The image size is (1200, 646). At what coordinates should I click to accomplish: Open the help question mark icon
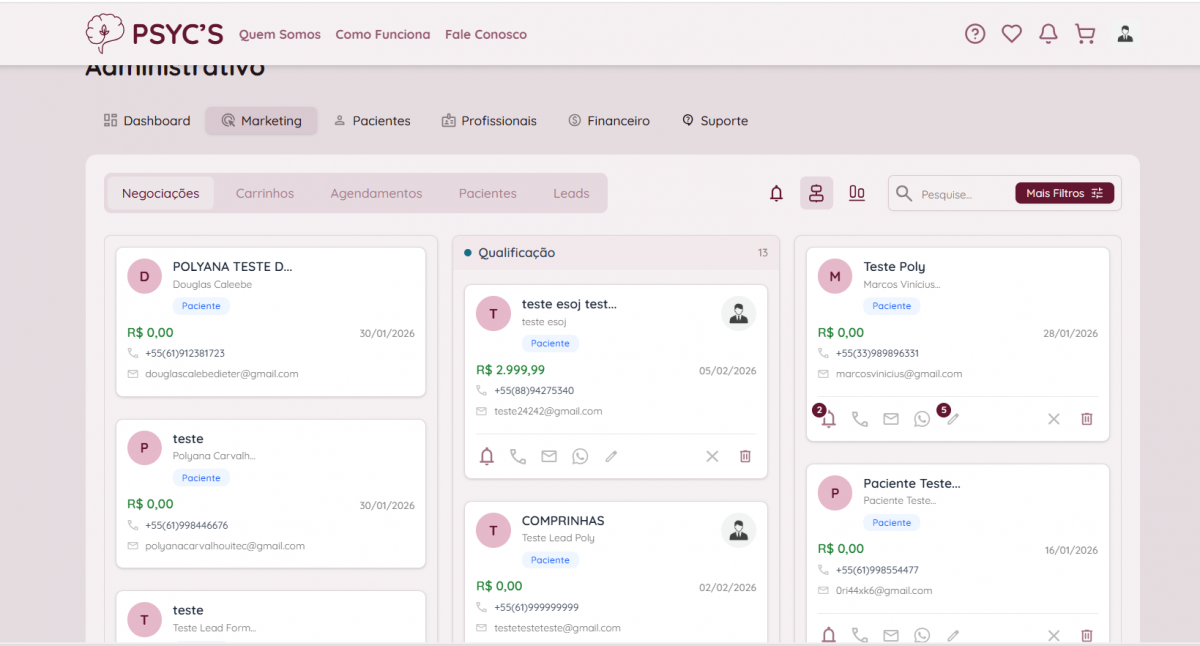click(x=975, y=34)
